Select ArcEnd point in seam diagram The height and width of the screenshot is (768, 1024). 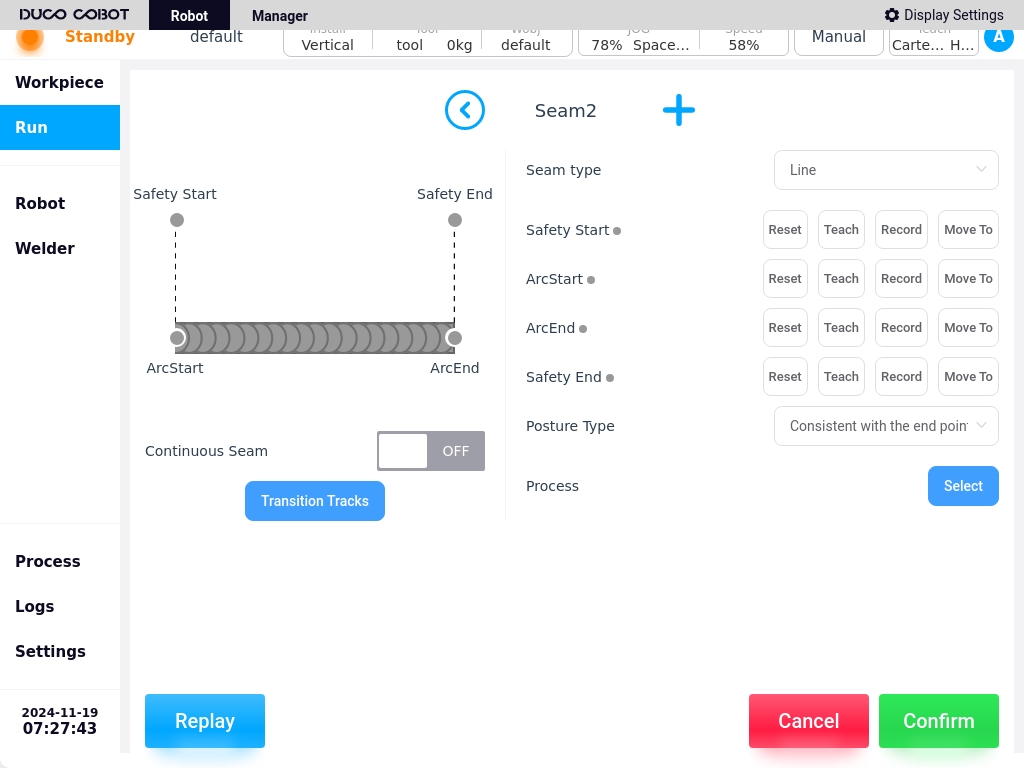point(454,338)
